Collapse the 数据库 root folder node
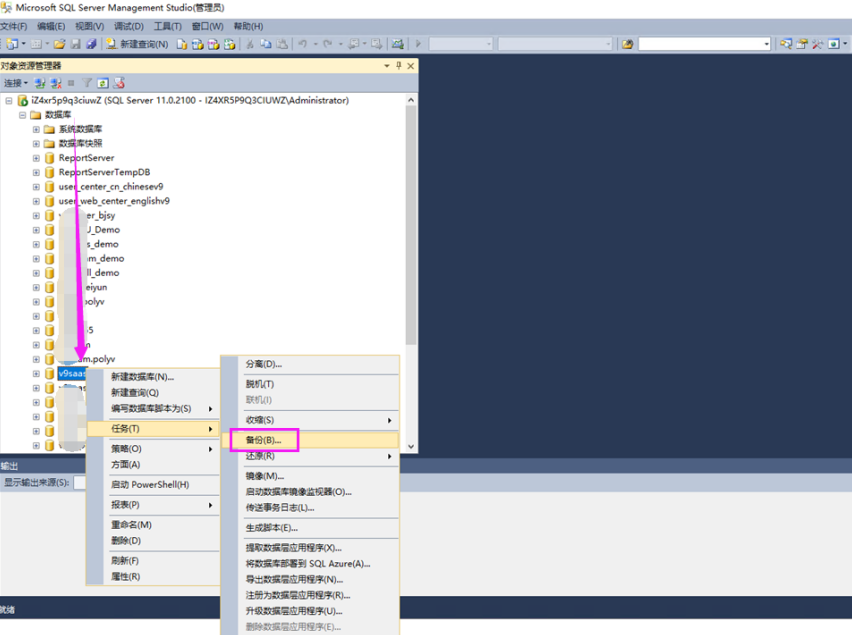Screen dimensions: 852x635 point(22,115)
